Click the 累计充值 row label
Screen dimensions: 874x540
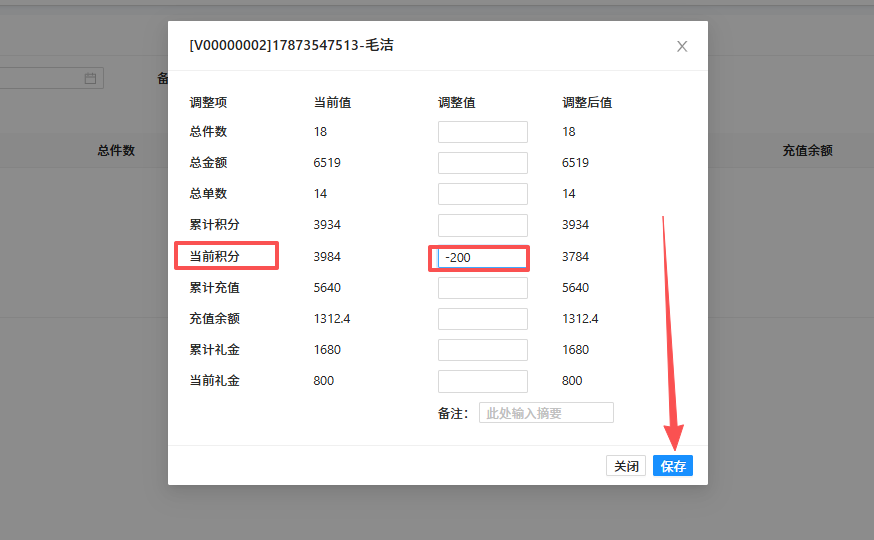coord(214,288)
